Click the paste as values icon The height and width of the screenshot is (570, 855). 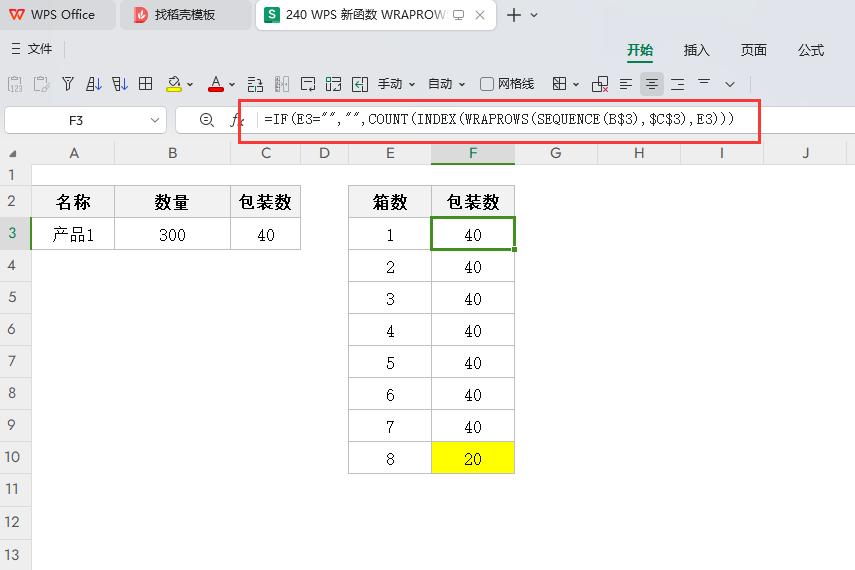(15, 84)
